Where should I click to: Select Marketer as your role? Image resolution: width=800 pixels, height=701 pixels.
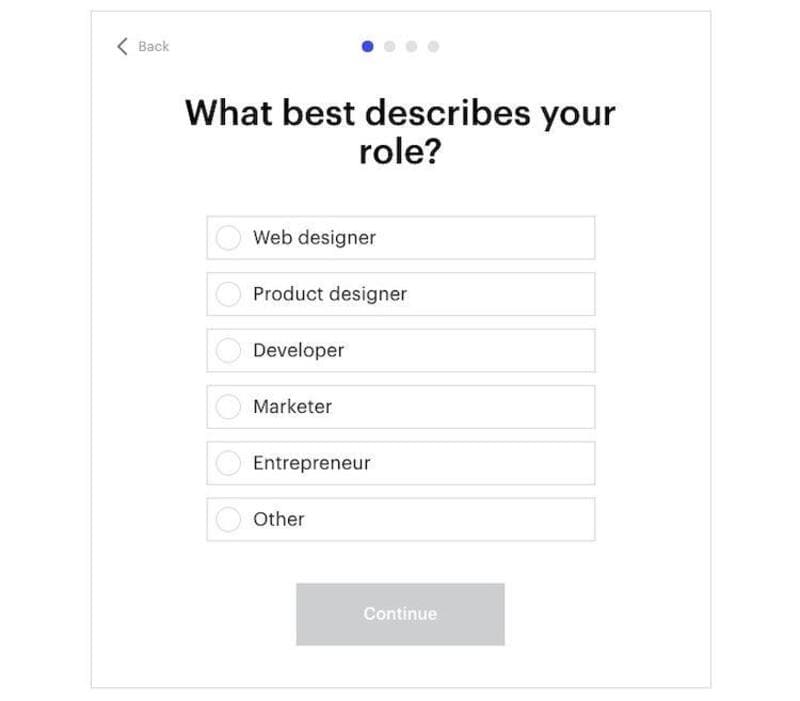coord(228,407)
